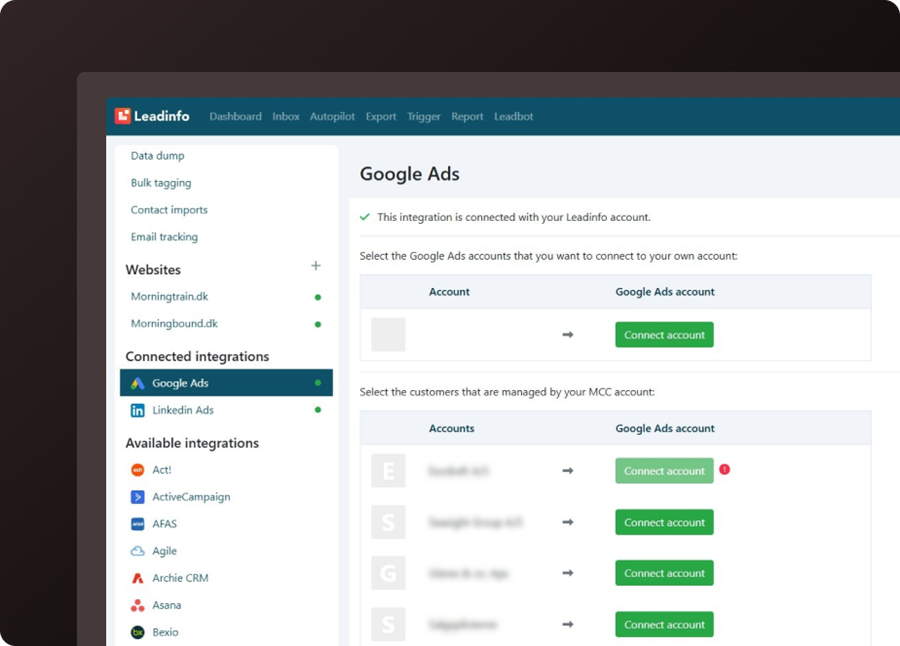The width and height of the screenshot is (900, 646).
Task: Go to Email tracking settings
Action: [x=164, y=237]
